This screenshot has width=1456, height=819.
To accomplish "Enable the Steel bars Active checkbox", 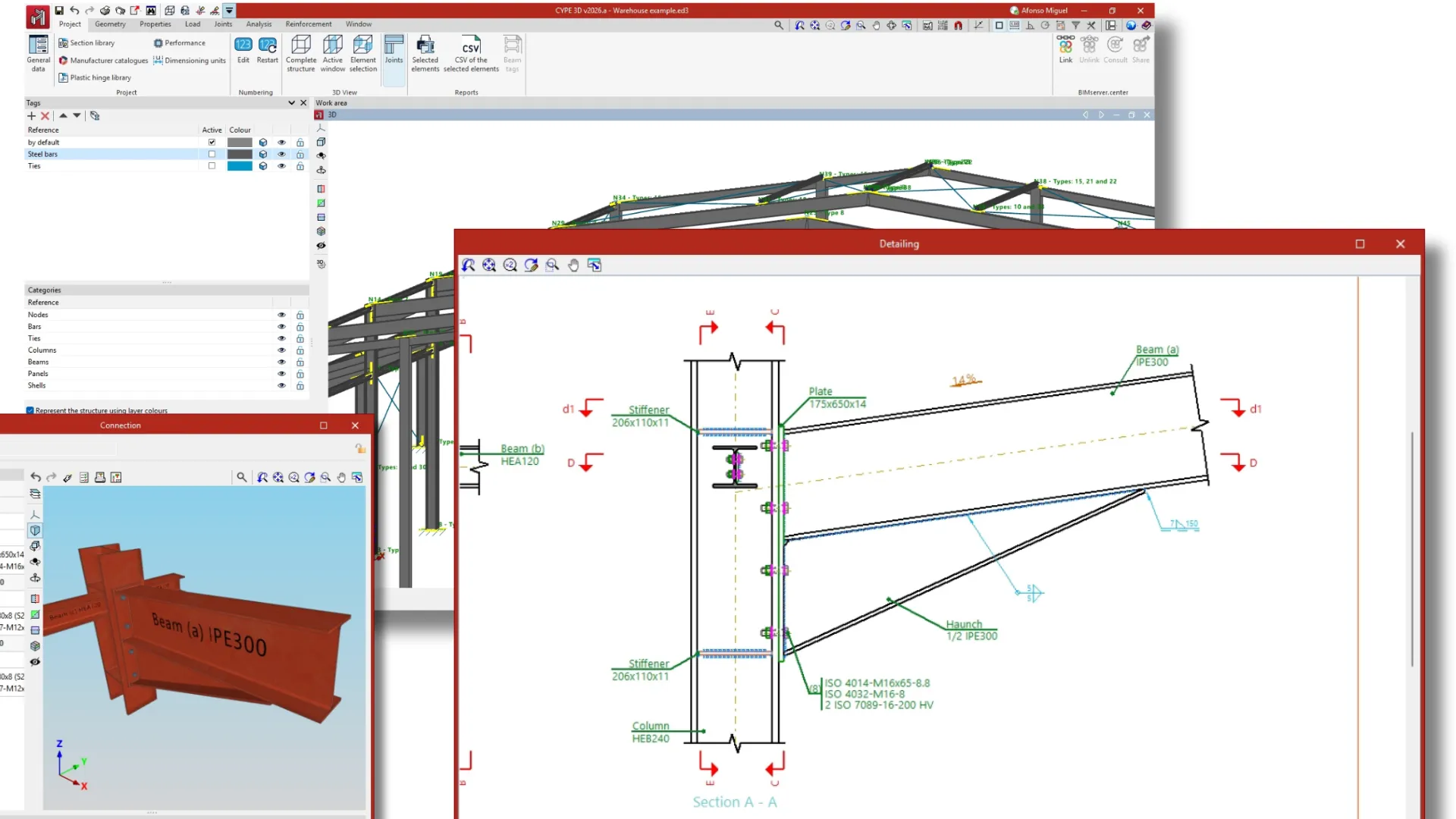I will click(x=212, y=154).
